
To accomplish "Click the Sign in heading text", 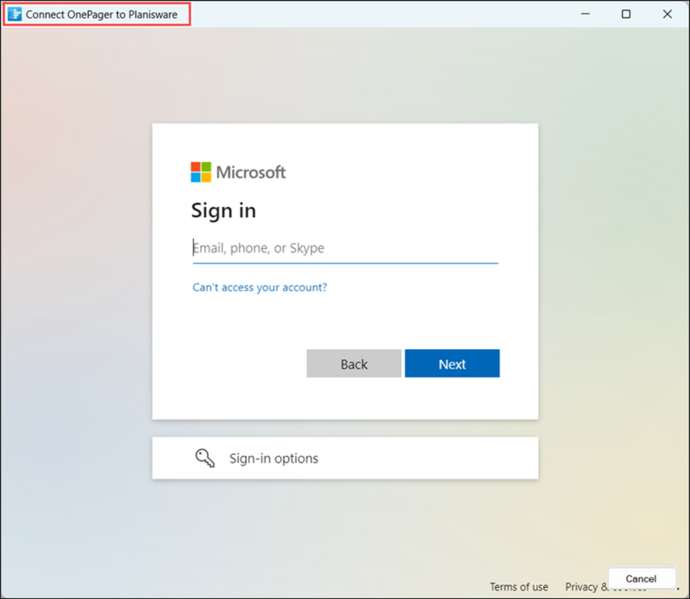I will coord(224,211).
